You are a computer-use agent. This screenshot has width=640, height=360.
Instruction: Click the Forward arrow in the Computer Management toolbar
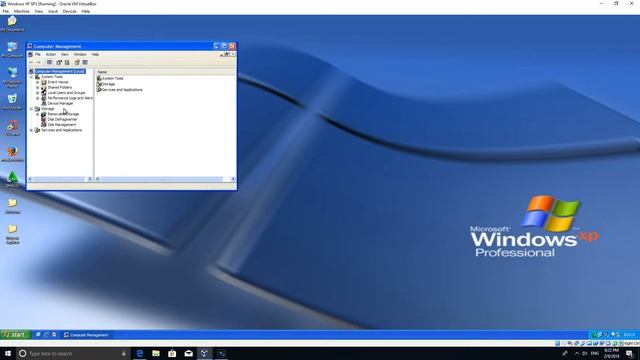tap(39, 62)
